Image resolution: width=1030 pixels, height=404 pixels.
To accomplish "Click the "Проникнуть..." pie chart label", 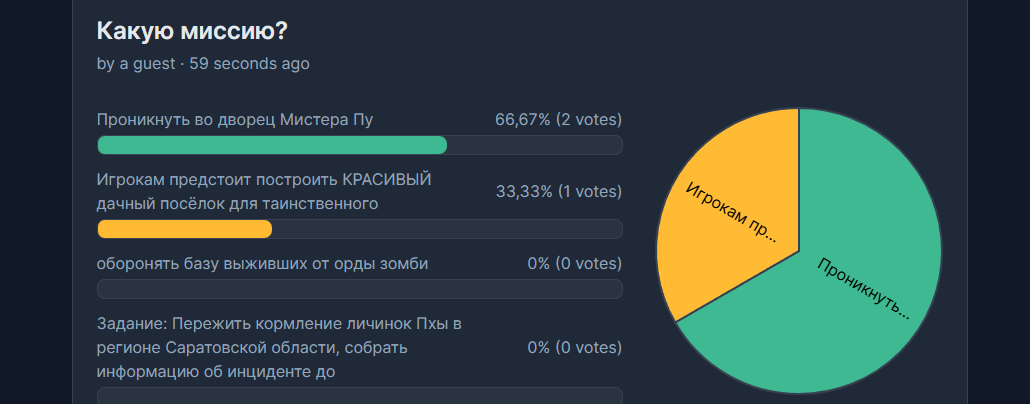I will pyautogui.click(x=864, y=288).
